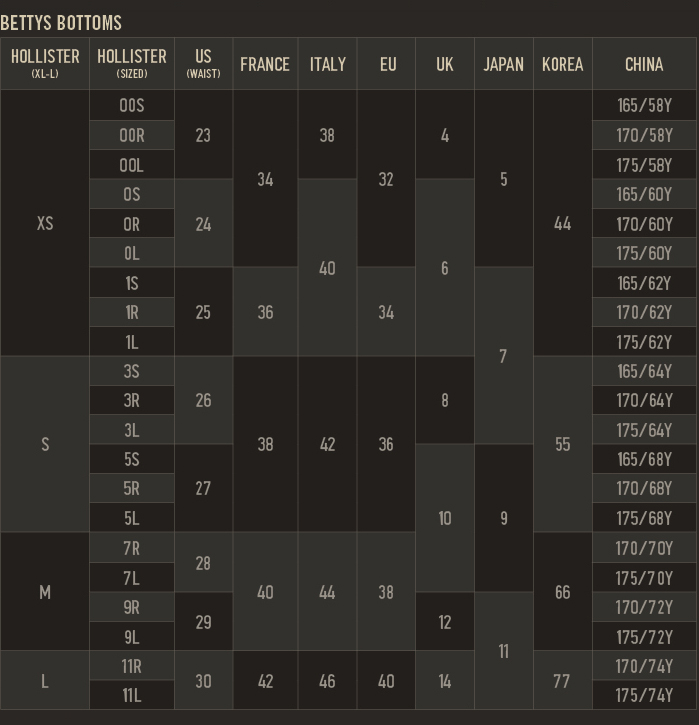The height and width of the screenshot is (725, 699).
Task: Click the 175/74Y China size cell
Action: pyautogui.click(x=644, y=694)
